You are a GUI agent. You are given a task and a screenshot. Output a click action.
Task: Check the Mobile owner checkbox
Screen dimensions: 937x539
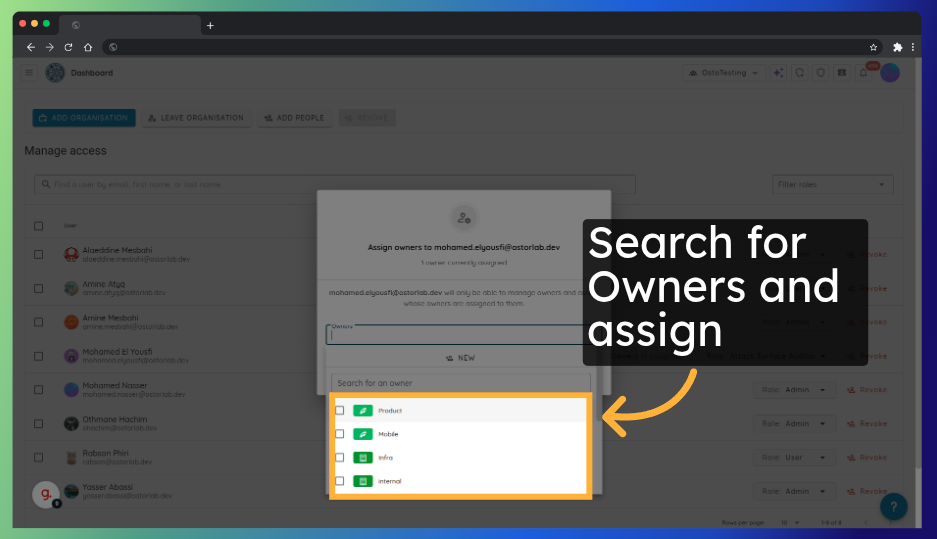340,434
